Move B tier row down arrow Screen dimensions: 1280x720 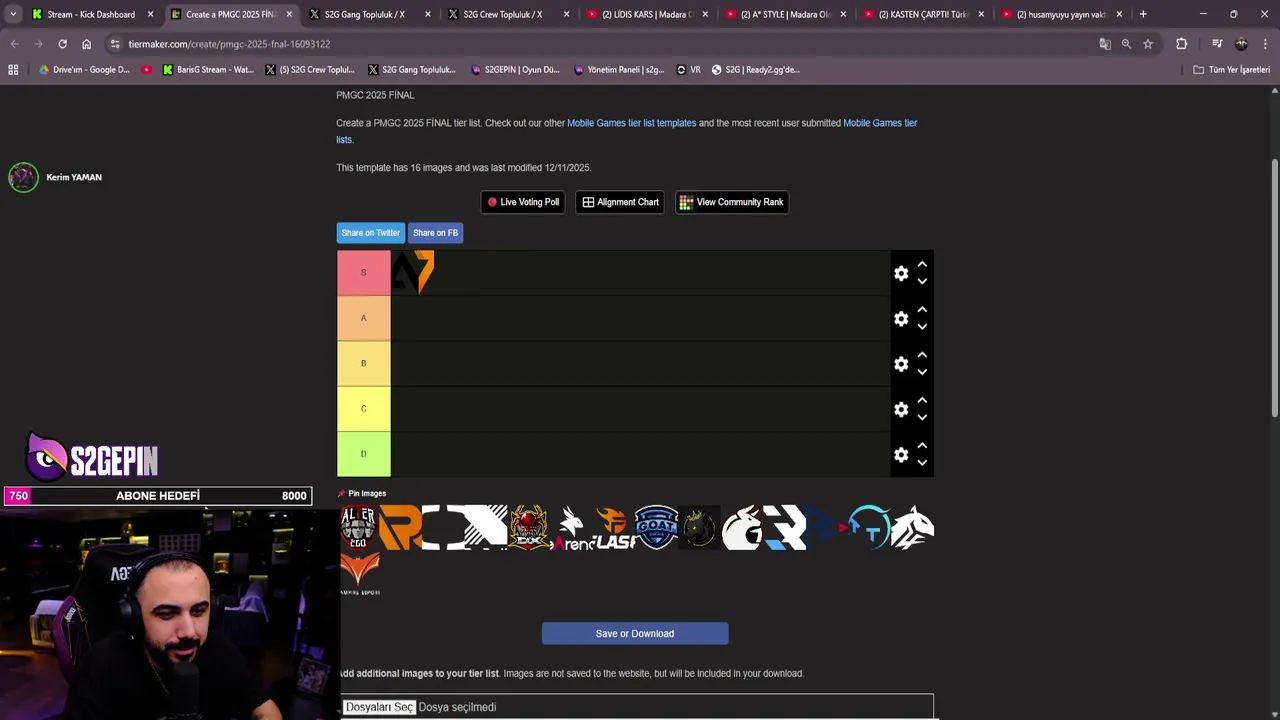coord(922,371)
